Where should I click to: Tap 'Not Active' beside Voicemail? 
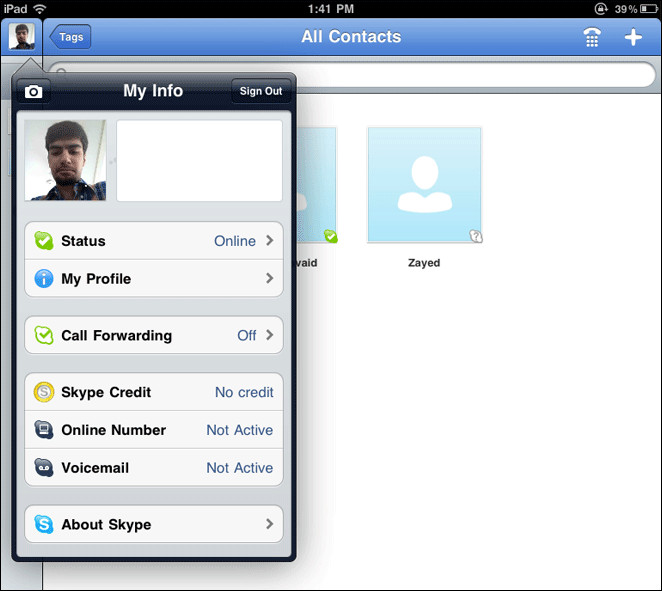tap(239, 468)
